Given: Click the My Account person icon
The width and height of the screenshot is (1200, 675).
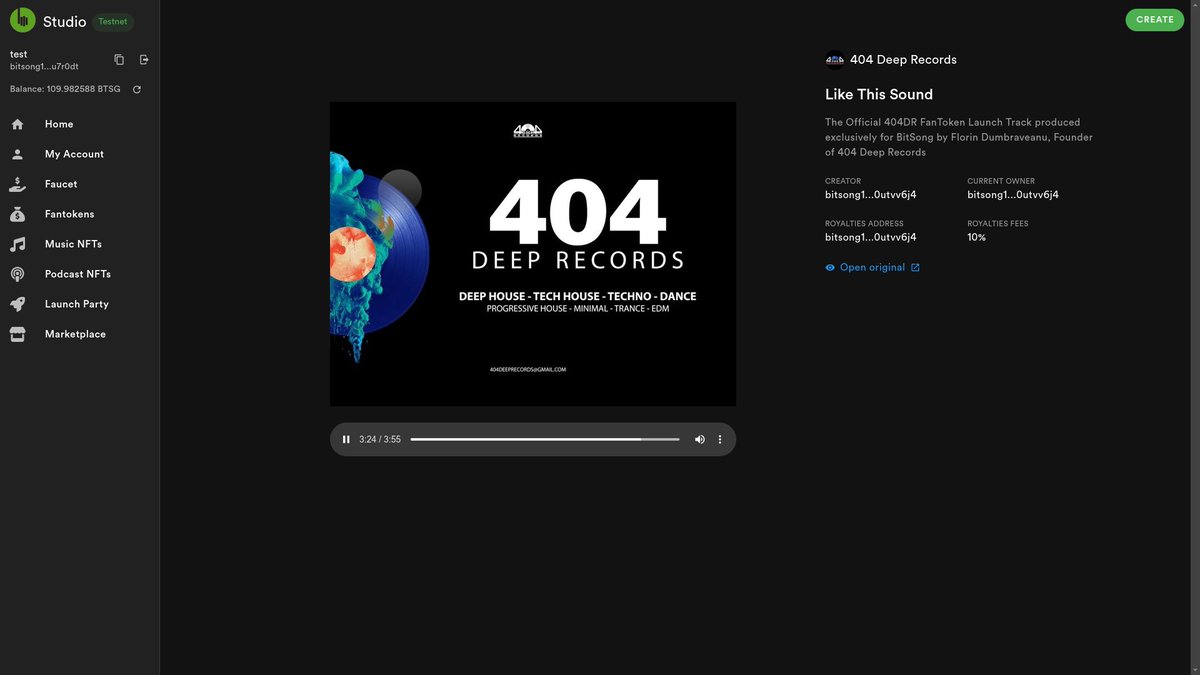Looking at the screenshot, I should click(x=17, y=154).
